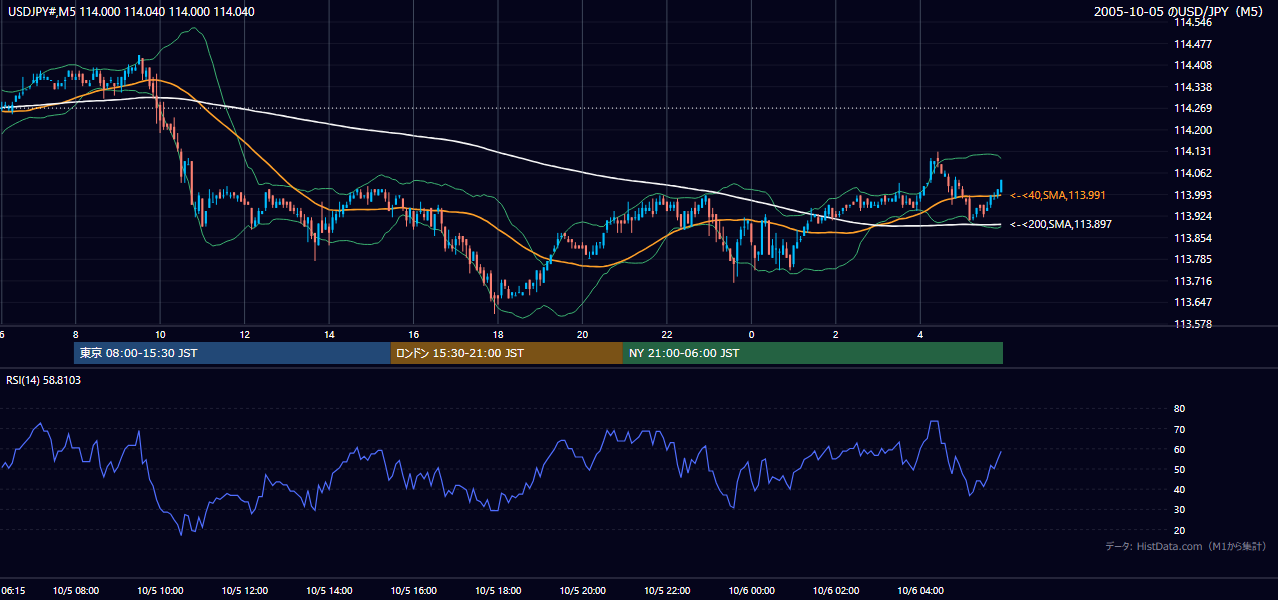Click RSI scale value 50
The image size is (1278, 600).
click(x=1179, y=469)
